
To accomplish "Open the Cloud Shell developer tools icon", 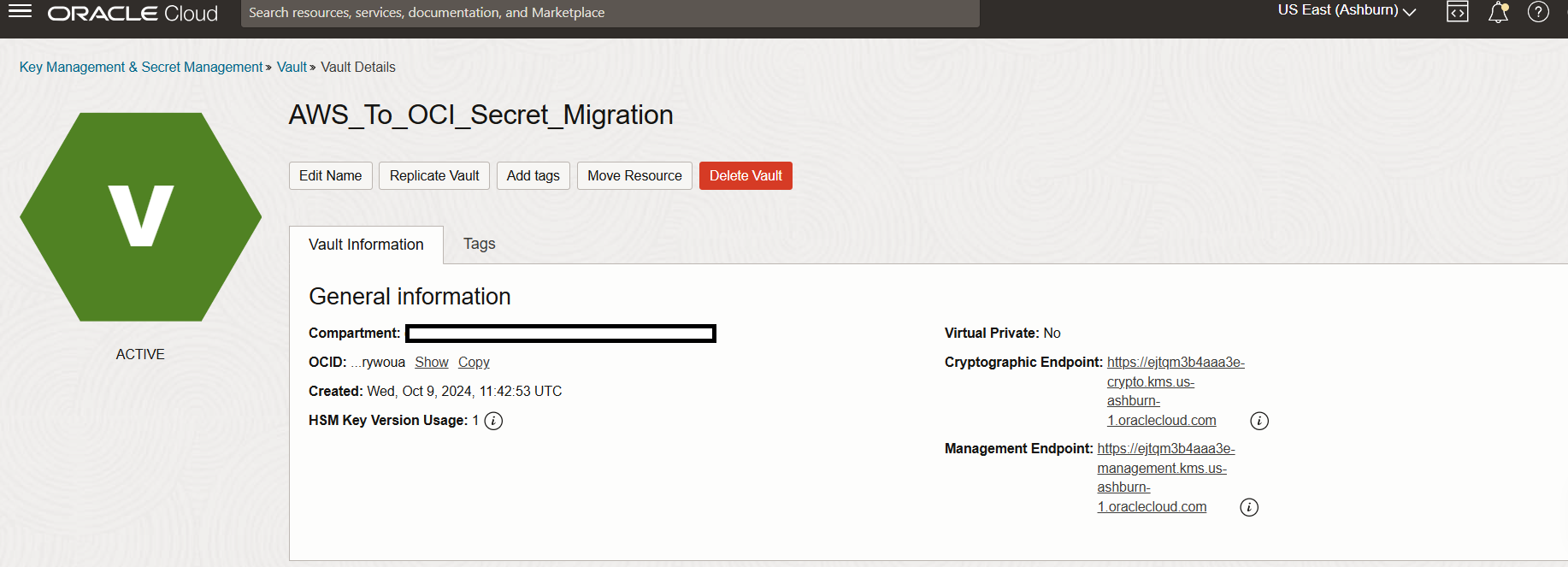I will (x=1458, y=12).
